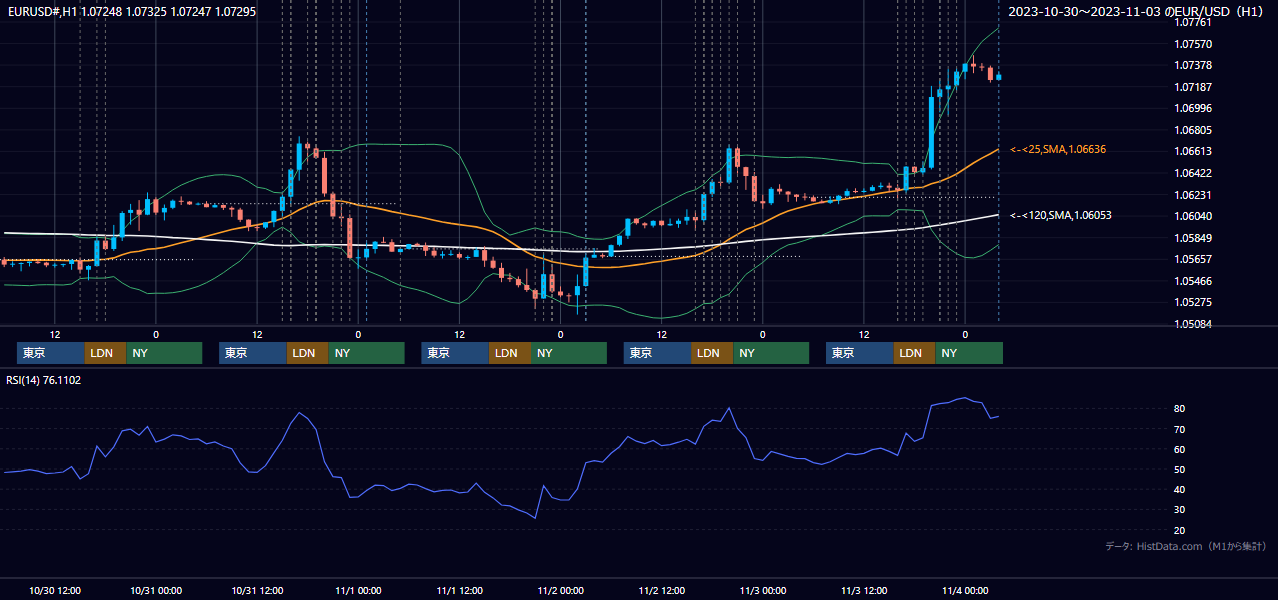Select the 11/1 12:00 time axis label
The width and height of the screenshot is (1278, 600).
(x=460, y=590)
